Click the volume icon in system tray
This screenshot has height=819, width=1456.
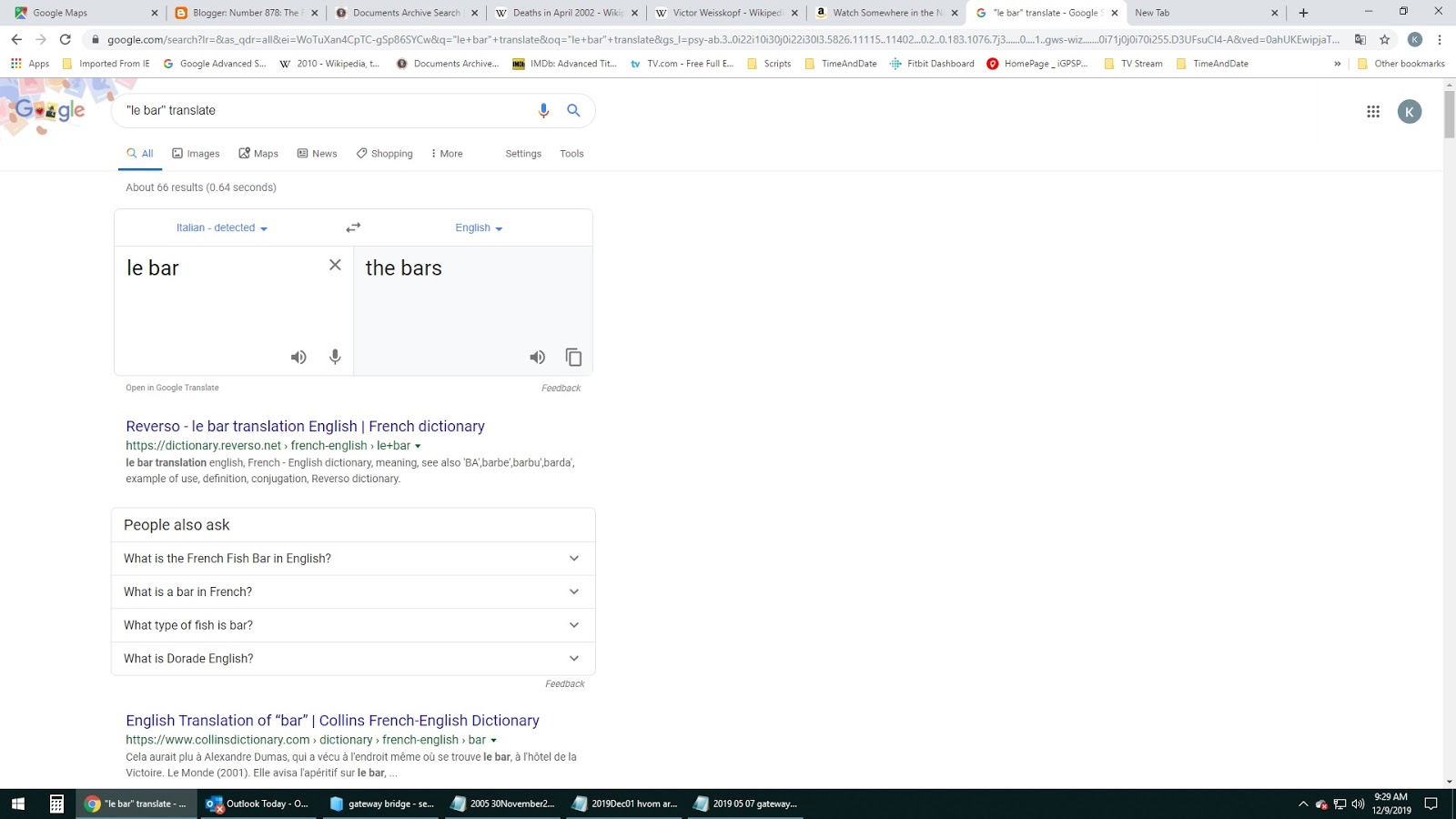point(1358,804)
